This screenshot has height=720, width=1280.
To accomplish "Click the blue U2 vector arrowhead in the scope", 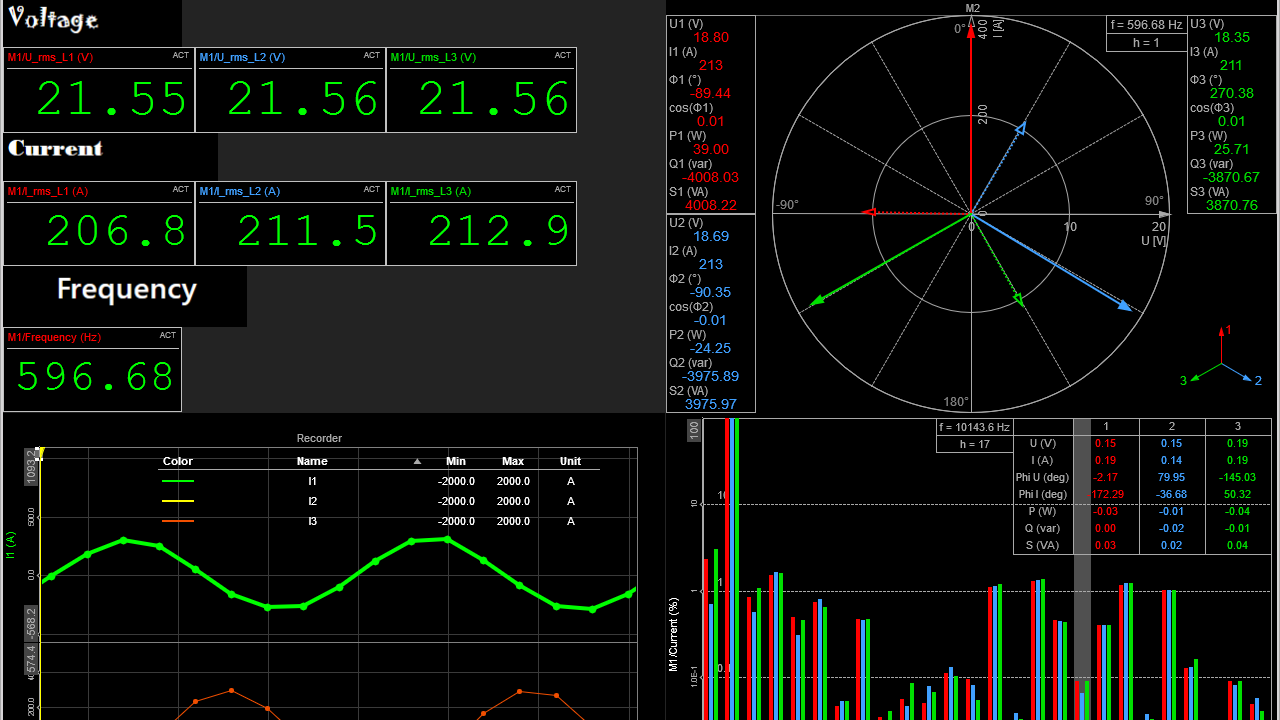I will (x=1125, y=306).
